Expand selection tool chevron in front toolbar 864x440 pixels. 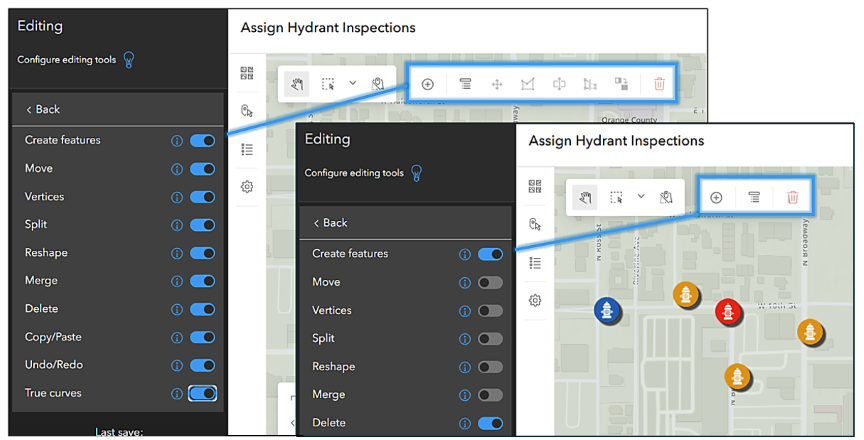pyautogui.click(x=641, y=196)
